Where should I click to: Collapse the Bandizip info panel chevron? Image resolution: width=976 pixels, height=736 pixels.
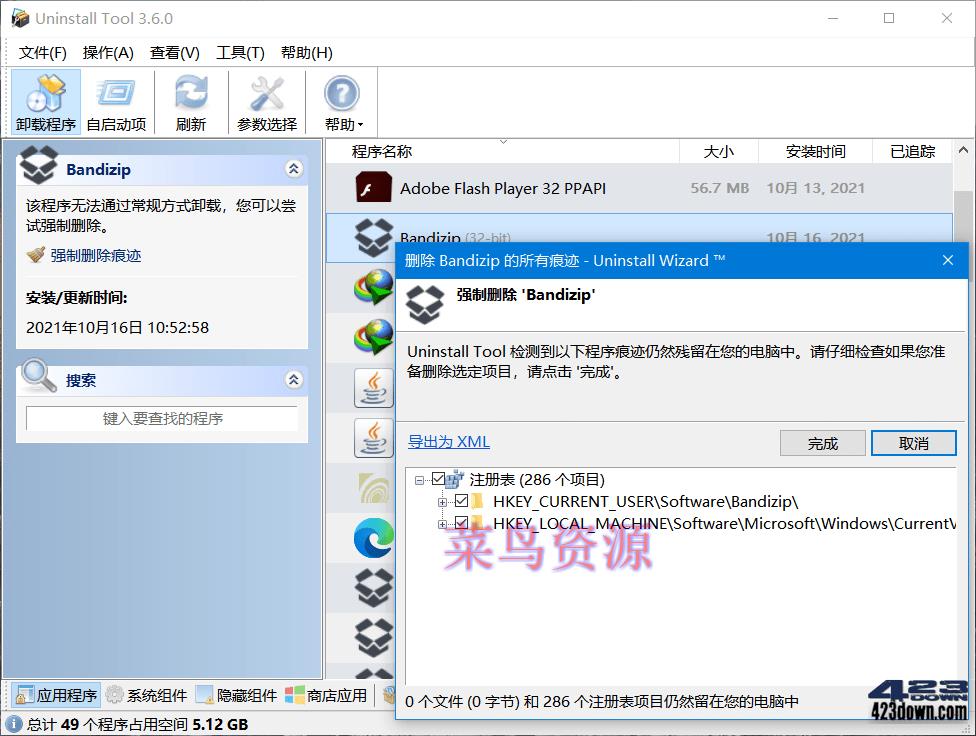[x=293, y=169]
